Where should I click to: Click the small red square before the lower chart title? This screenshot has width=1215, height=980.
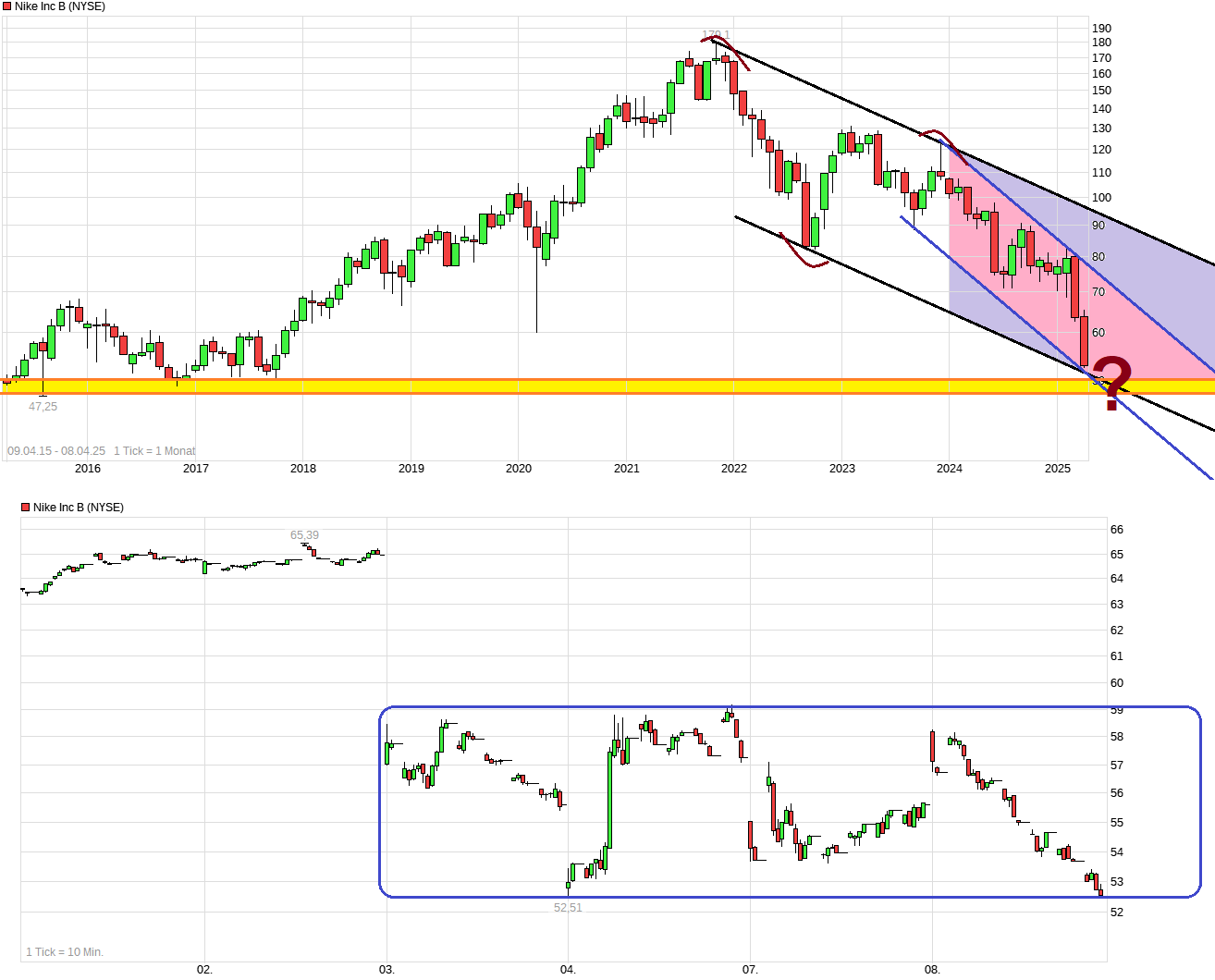24,507
